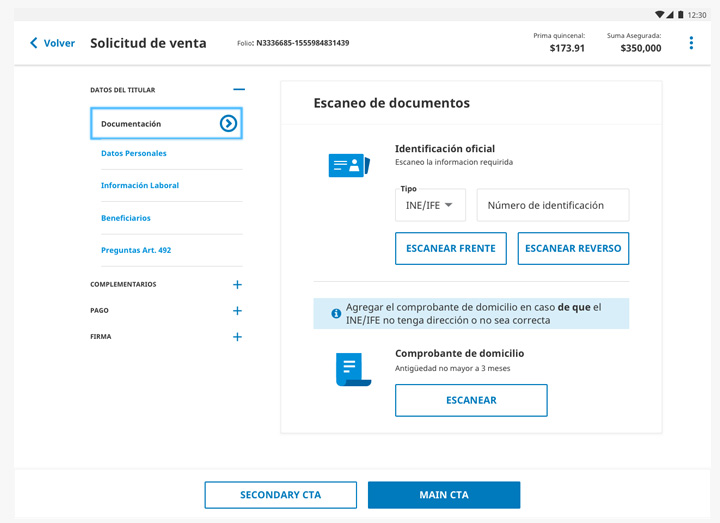Open the Tipo INE/IFE dropdown
Viewport: 720px width, 523px height.
click(x=430, y=205)
